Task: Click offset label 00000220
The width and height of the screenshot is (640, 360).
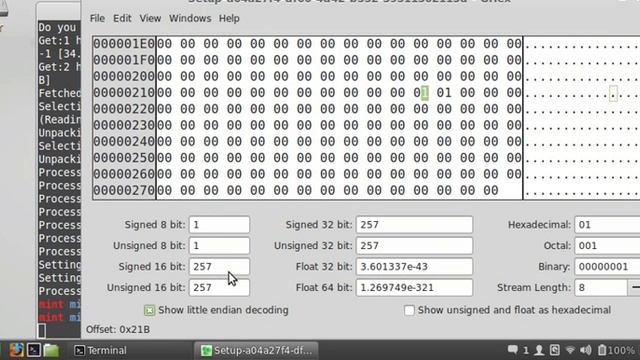Action: tap(124, 109)
